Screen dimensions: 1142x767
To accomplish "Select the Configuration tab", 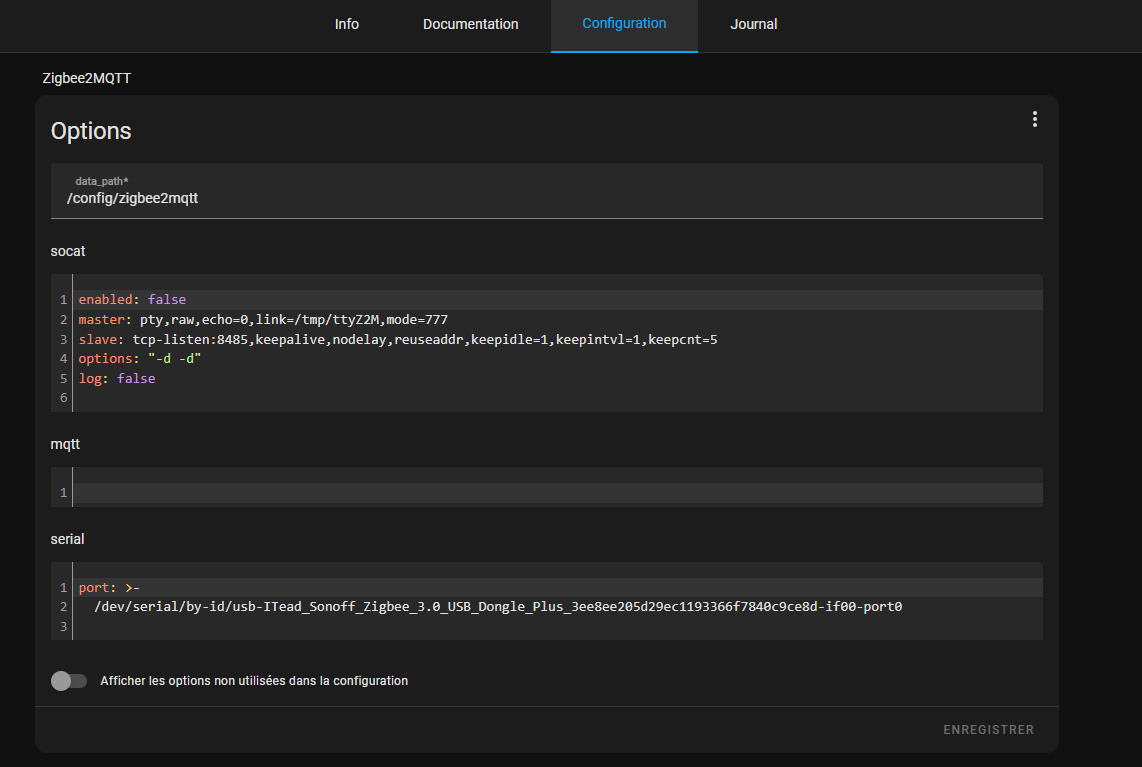I will [624, 23].
